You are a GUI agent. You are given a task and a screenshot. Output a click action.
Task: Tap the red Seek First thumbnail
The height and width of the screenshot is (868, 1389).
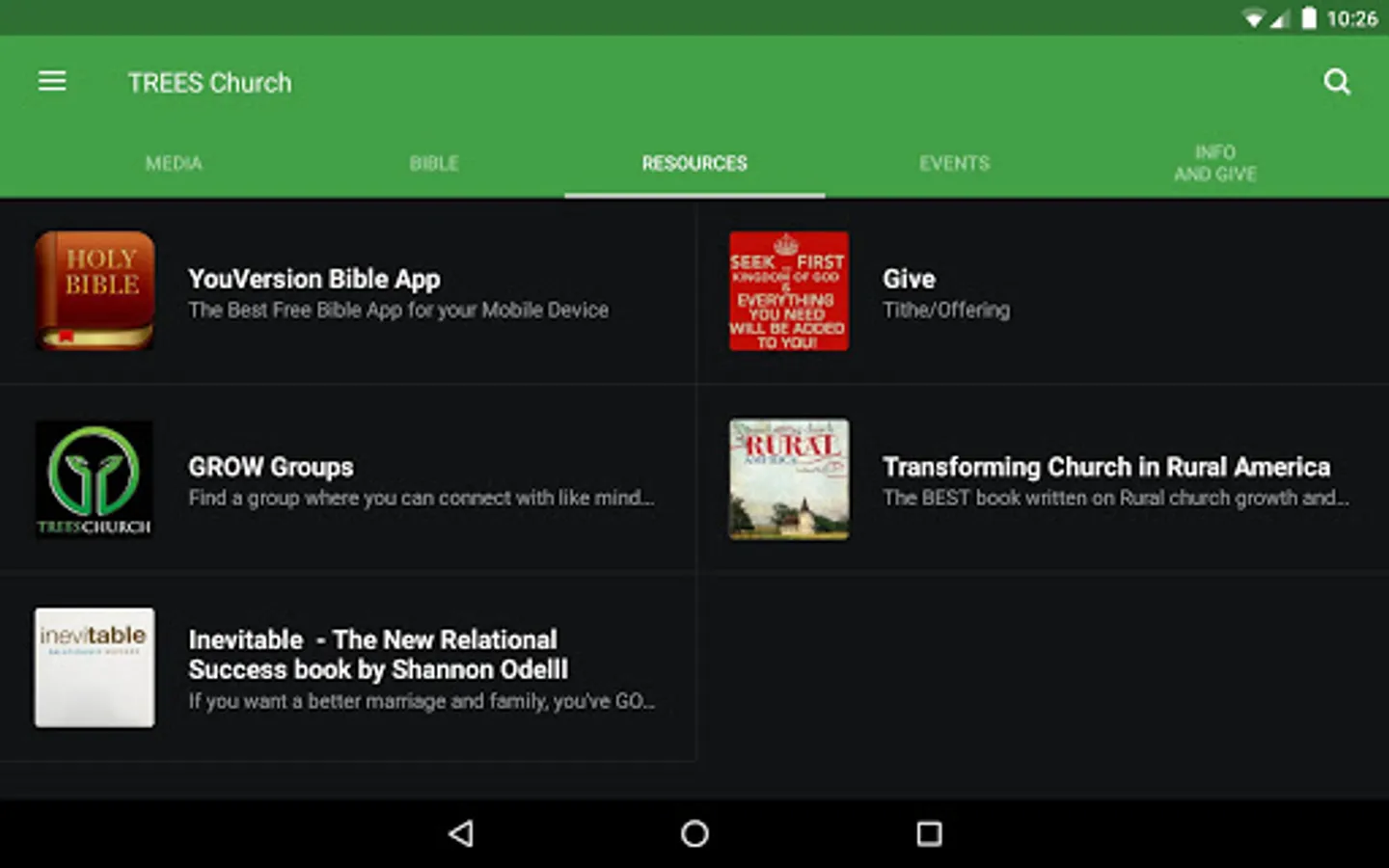point(789,290)
